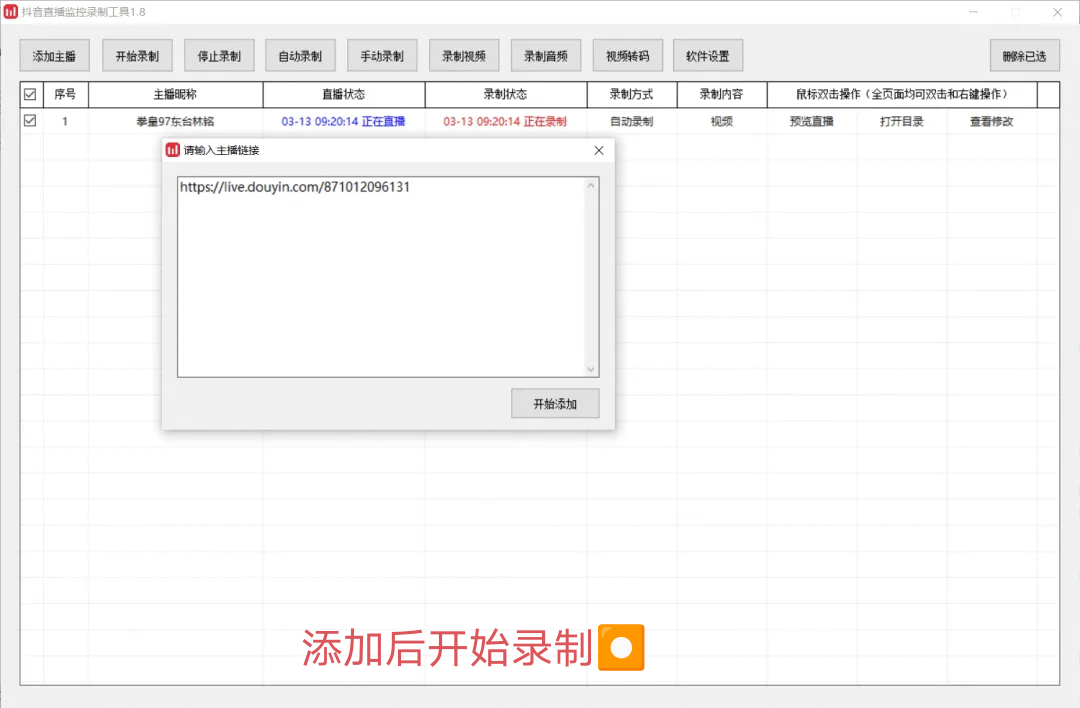1080x708 pixels.
Task: Open 软件设置 settings
Action: [x=708, y=56]
